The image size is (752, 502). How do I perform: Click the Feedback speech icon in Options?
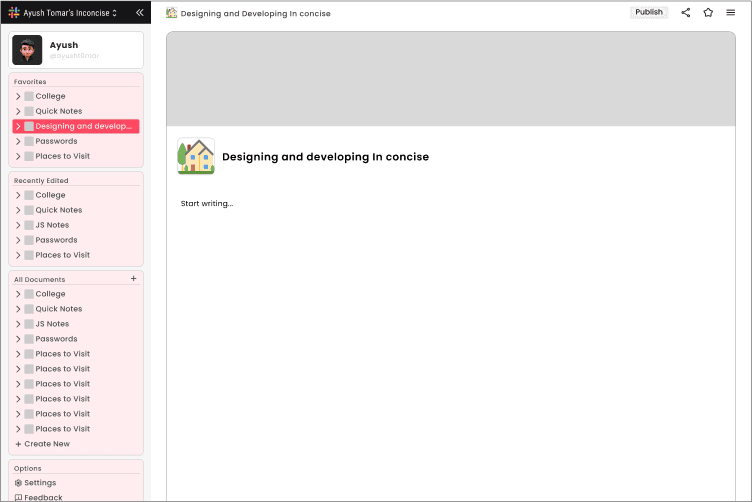point(18,498)
